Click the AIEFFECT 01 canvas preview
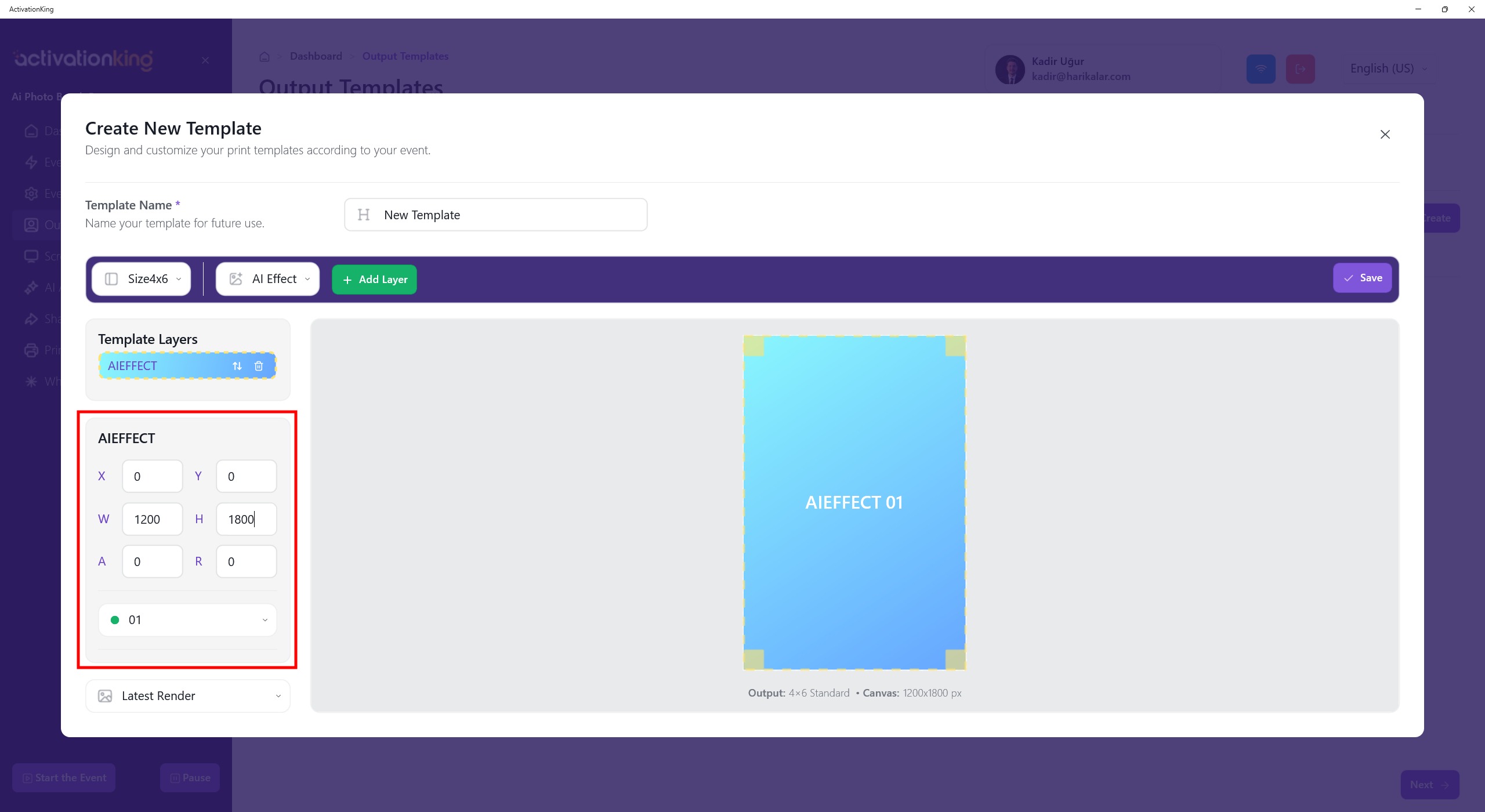 (x=854, y=502)
